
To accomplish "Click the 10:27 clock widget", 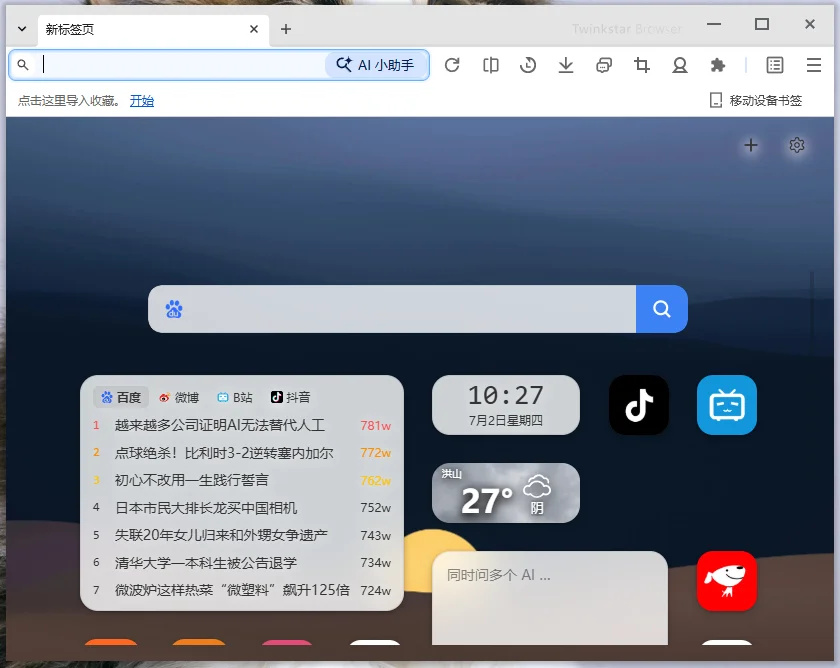I will pos(506,405).
